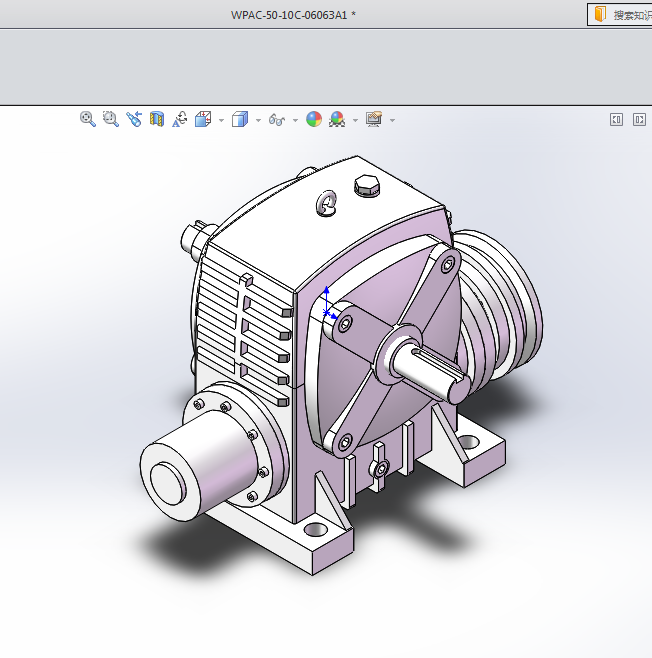Click the Display Style cube icon

(x=240, y=119)
